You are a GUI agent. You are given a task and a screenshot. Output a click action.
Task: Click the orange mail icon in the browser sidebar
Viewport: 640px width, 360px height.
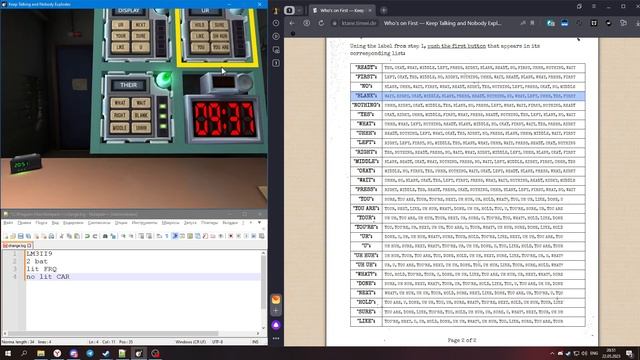coord(276,299)
